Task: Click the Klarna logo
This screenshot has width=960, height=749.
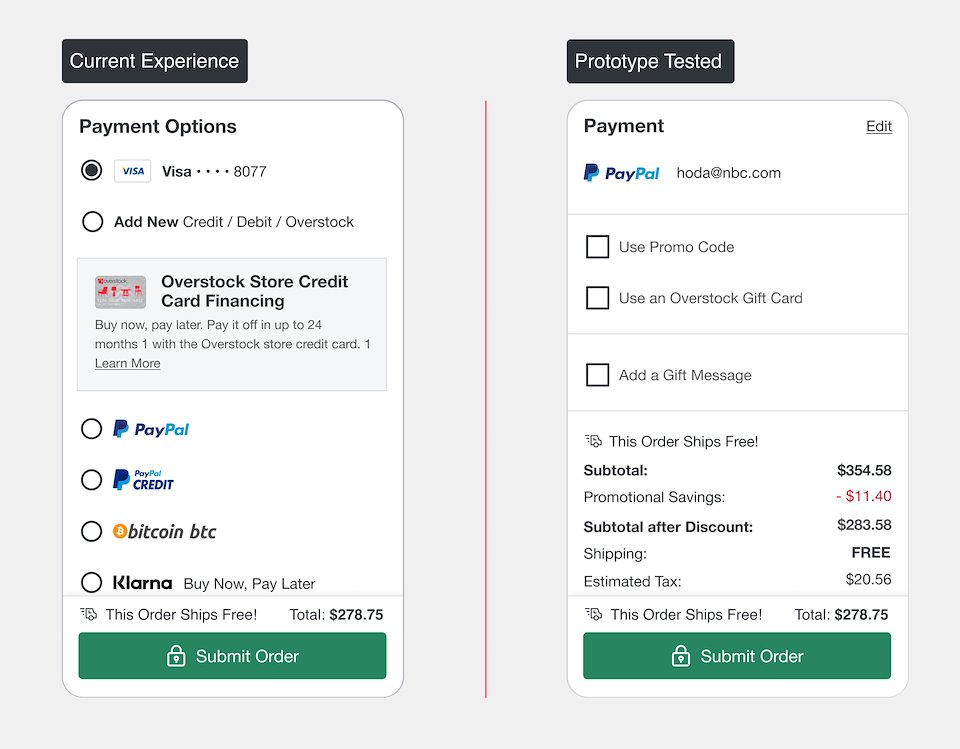Action: (142, 582)
